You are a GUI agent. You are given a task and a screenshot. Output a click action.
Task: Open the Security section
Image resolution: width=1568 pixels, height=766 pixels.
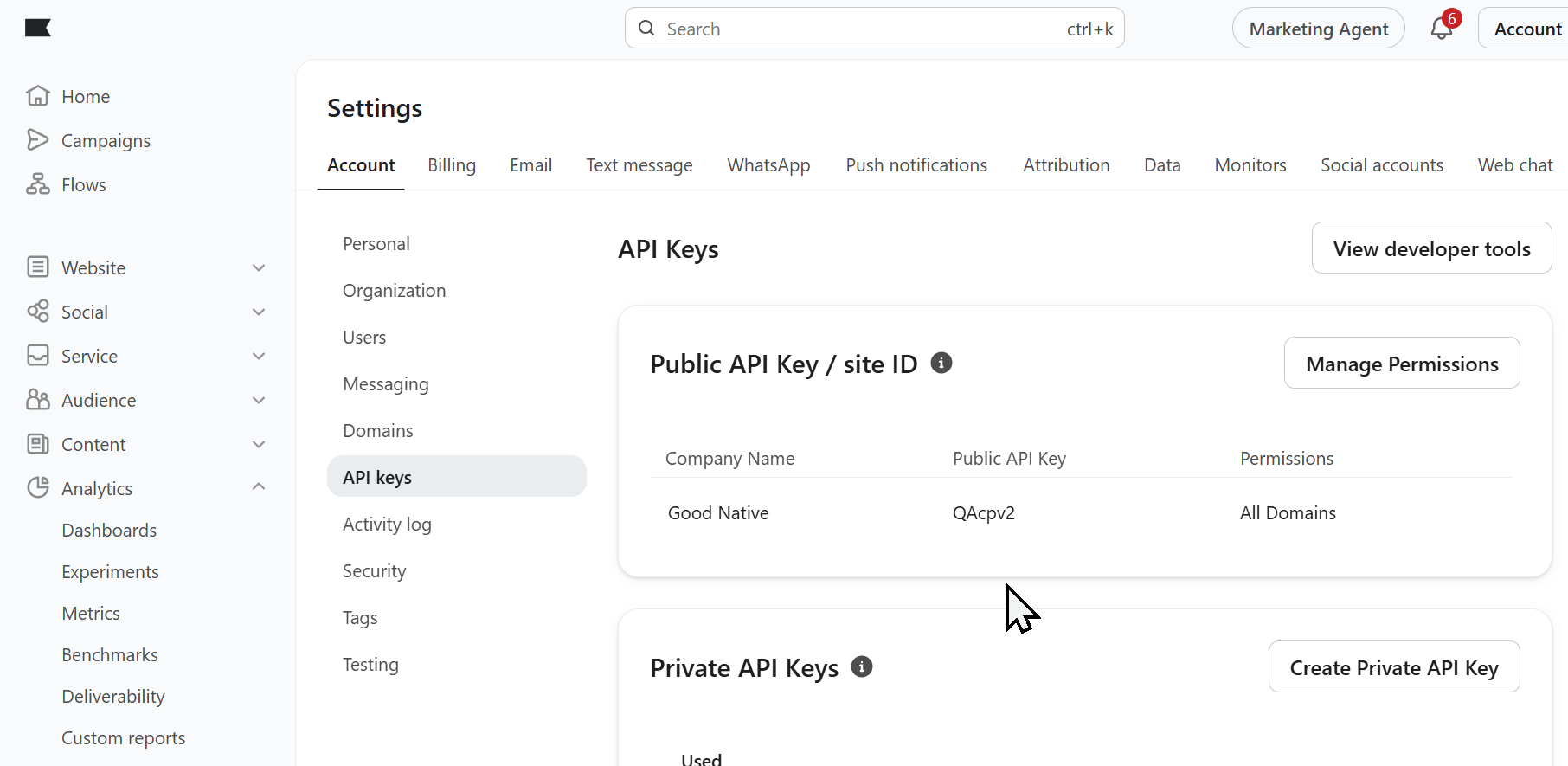point(374,571)
